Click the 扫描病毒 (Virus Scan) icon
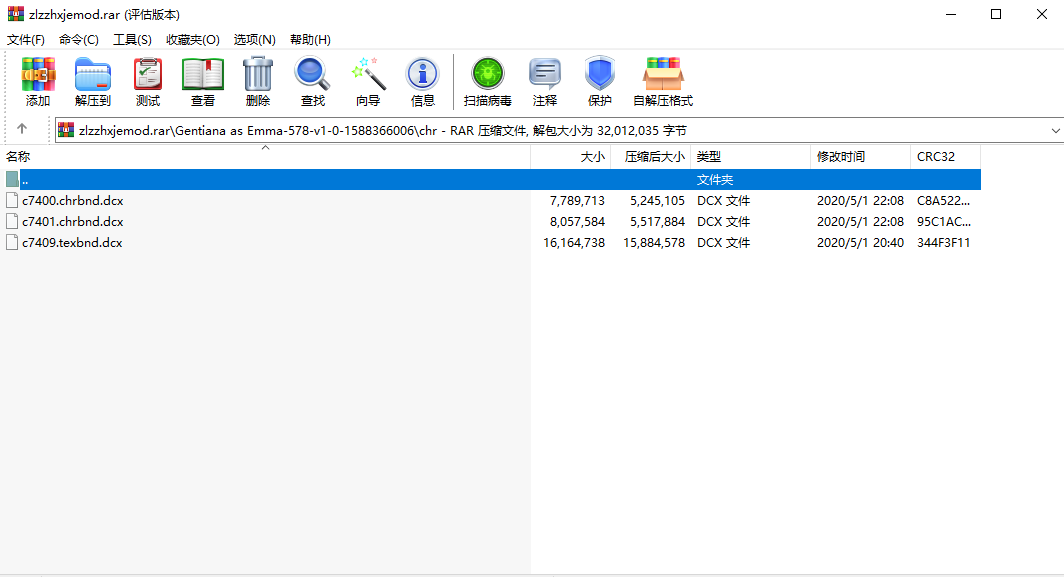This screenshot has height=577, width=1064. click(487, 81)
